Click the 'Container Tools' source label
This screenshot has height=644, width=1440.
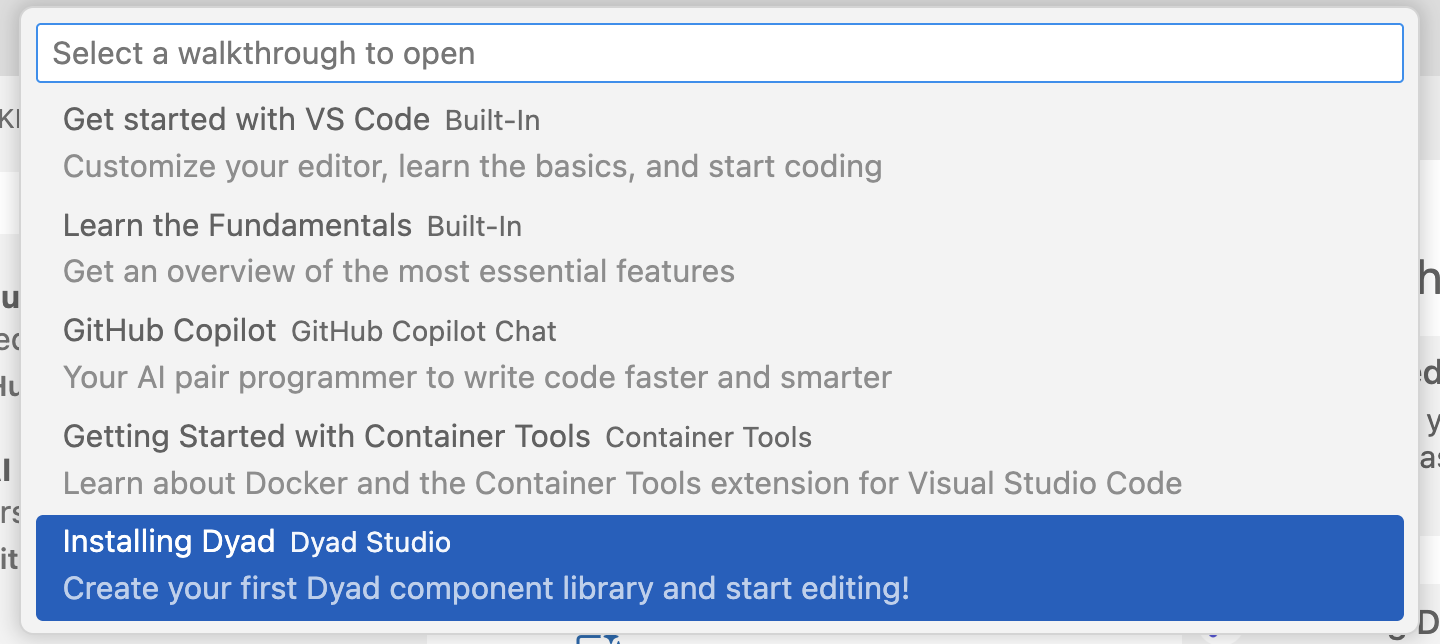click(708, 438)
